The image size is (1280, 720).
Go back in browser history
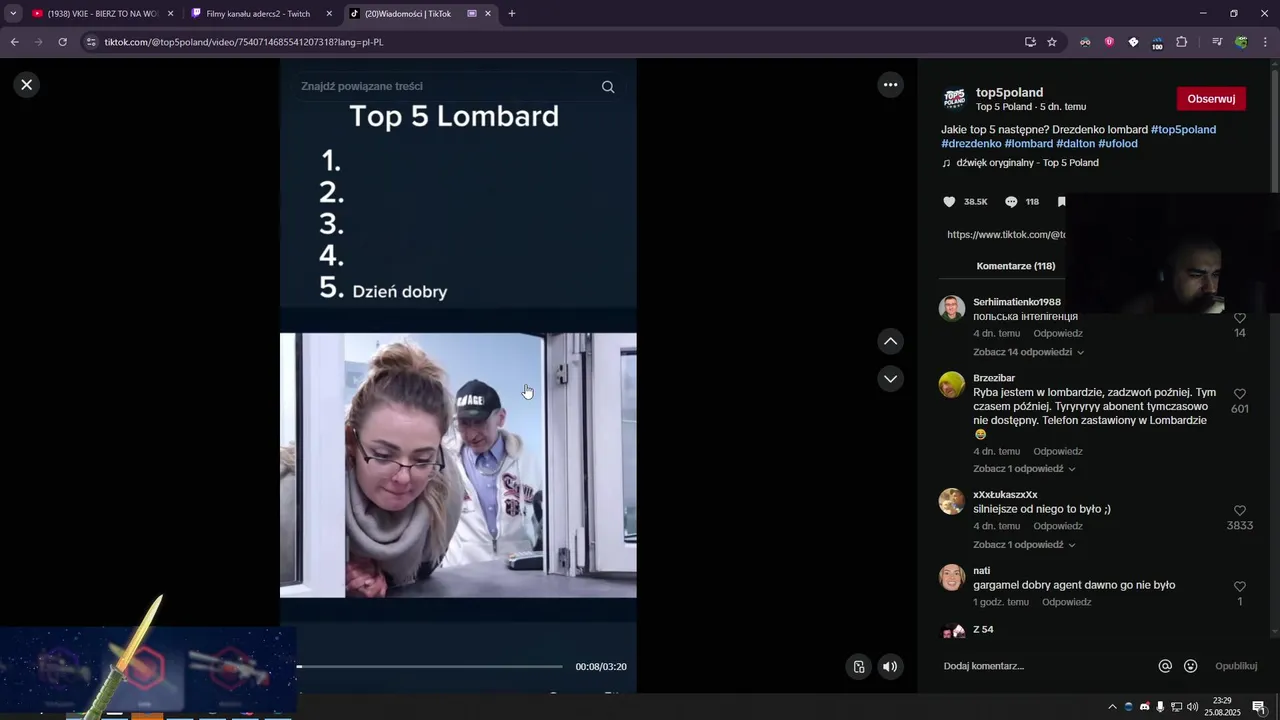(14, 42)
